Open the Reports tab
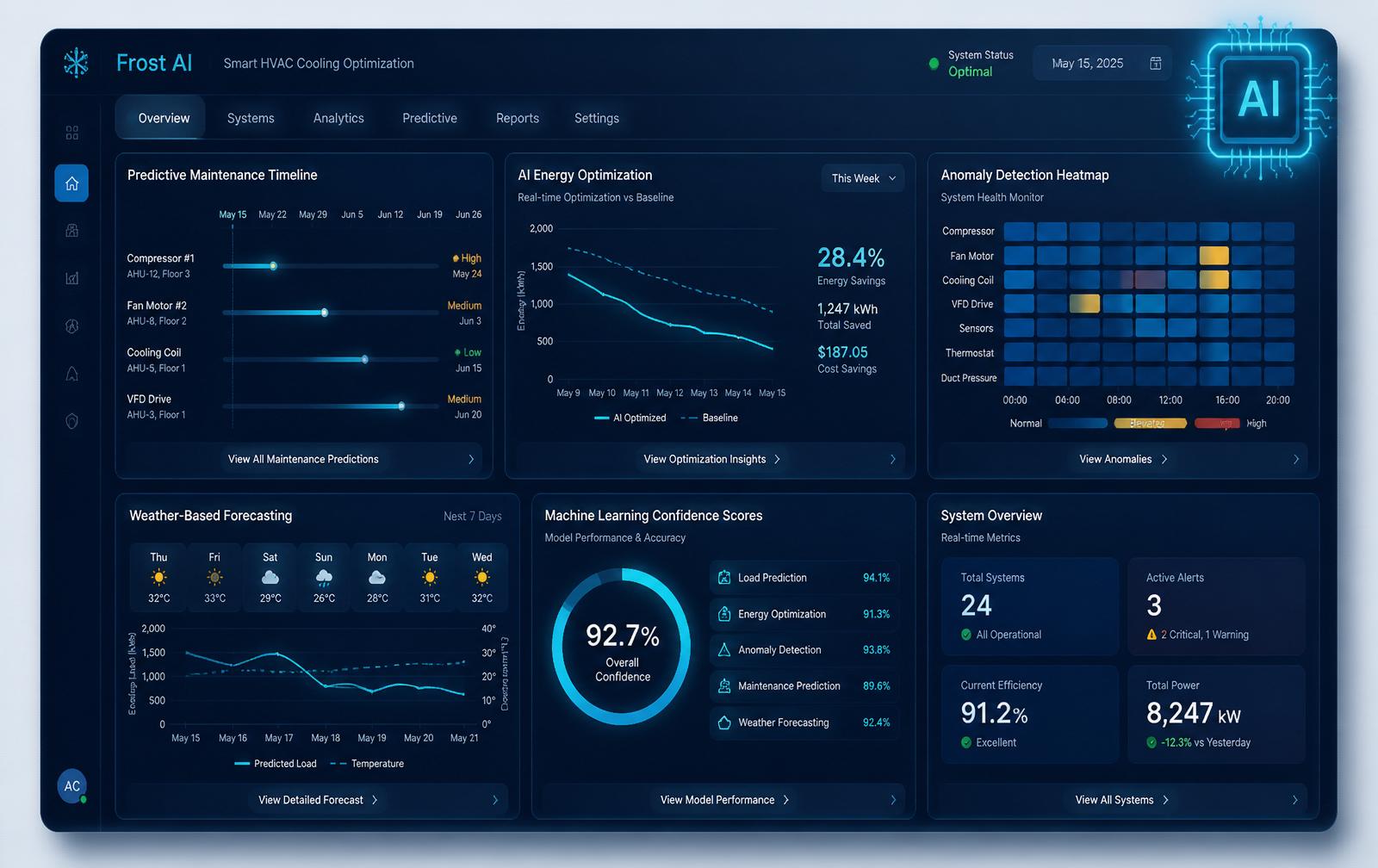 pos(518,118)
